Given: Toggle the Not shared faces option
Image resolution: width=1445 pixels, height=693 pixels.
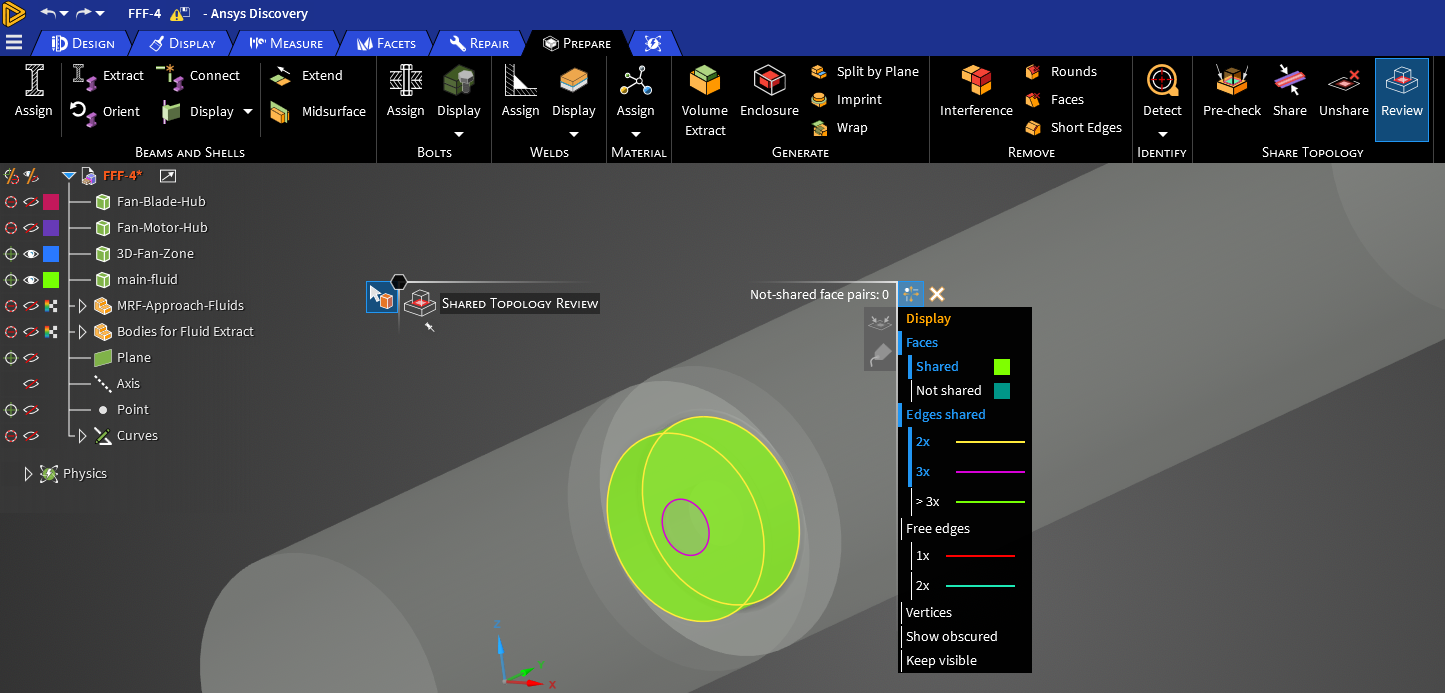Looking at the screenshot, I should pyautogui.click(x=948, y=391).
